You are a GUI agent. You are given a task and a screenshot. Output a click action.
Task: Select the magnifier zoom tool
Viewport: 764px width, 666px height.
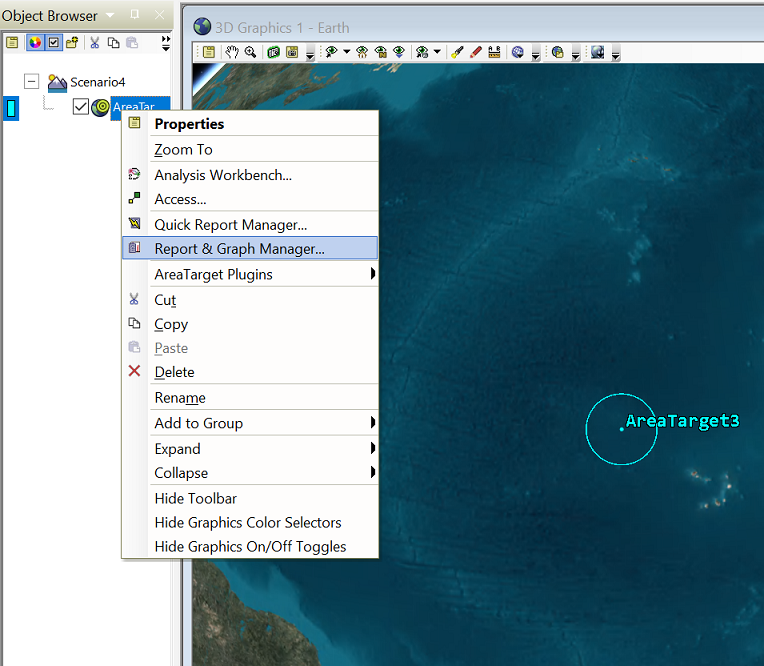coord(250,52)
